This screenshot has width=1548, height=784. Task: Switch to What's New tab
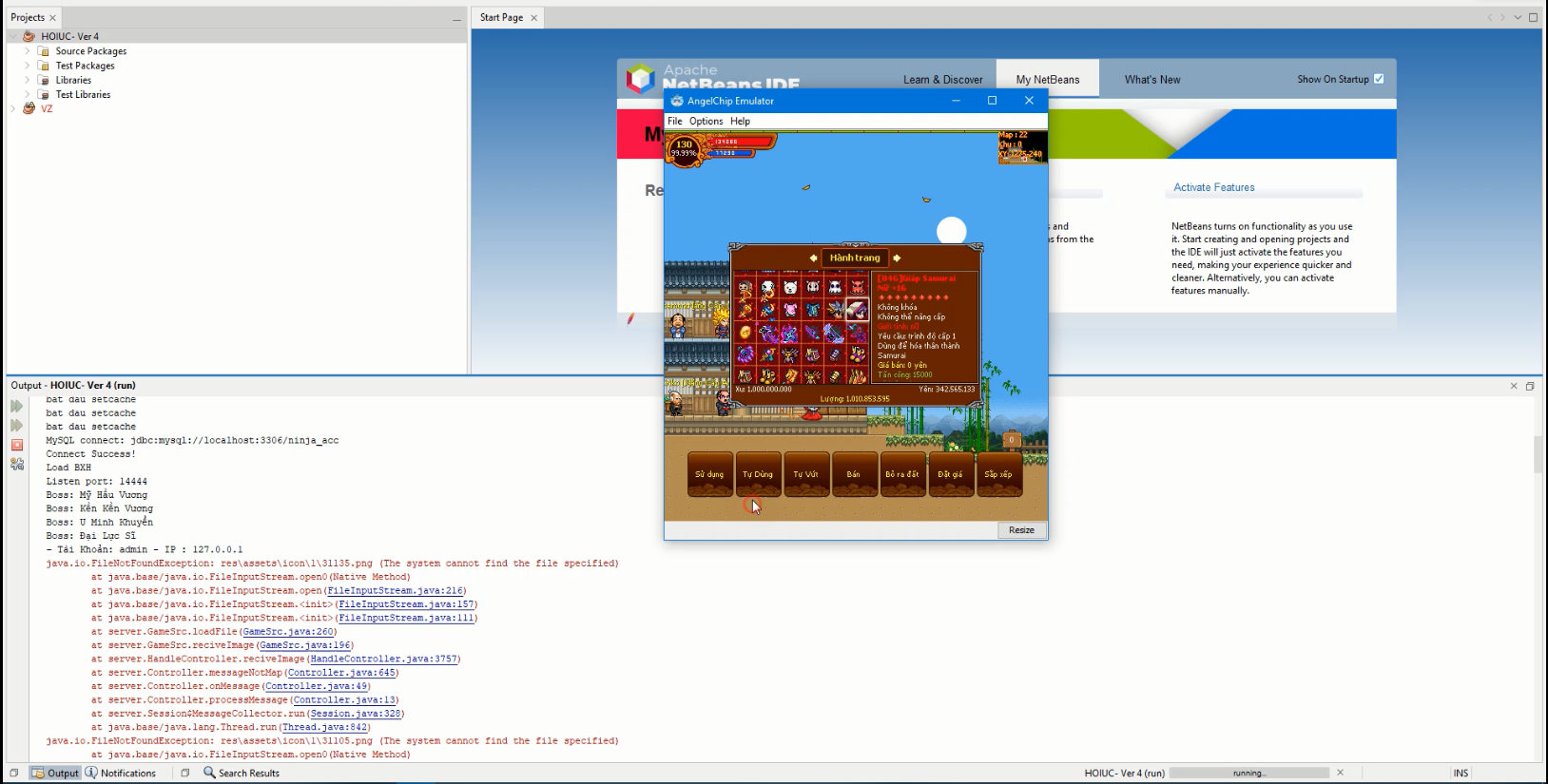point(1152,80)
